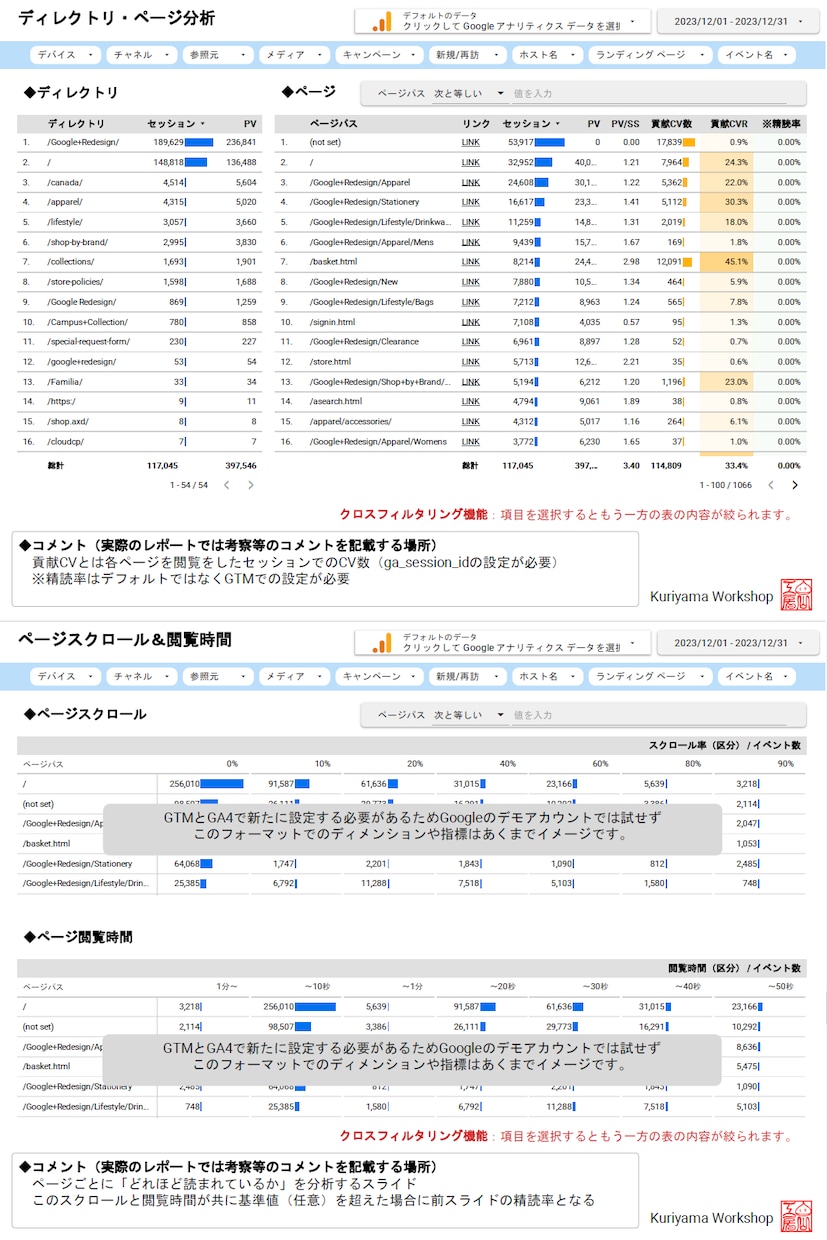
Task: Select /Google+Redesign/Lifestyle/Bags in the page table
Action: [540, 302]
